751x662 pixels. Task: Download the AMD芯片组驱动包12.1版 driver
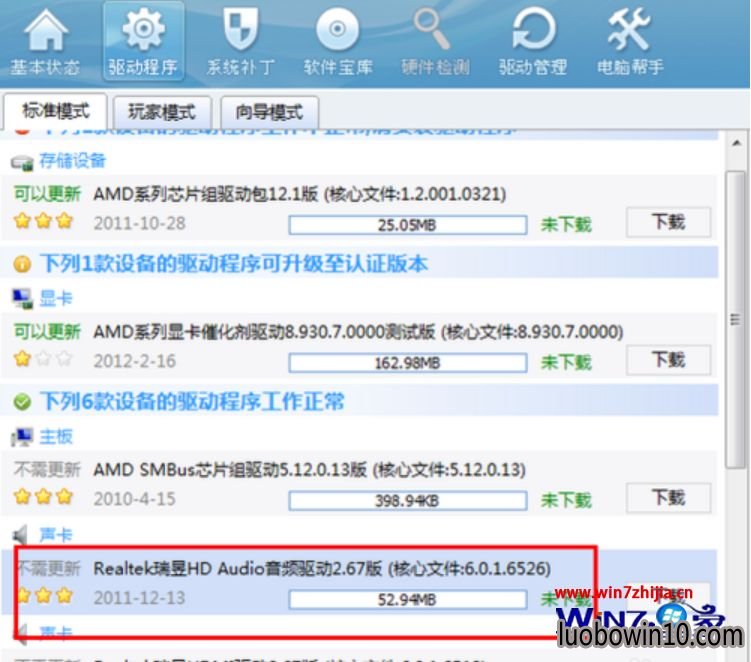click(x=668, y=222)
